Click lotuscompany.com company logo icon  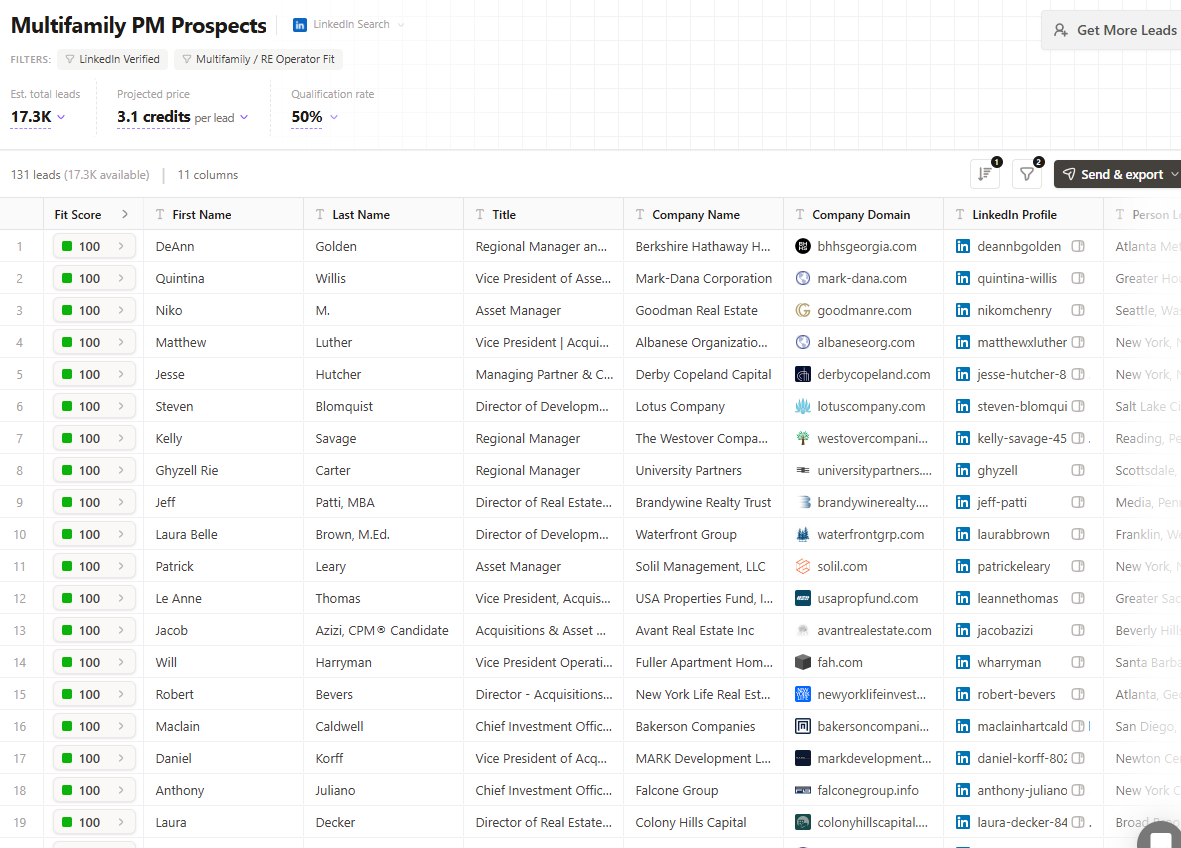[x=803, y=406]
